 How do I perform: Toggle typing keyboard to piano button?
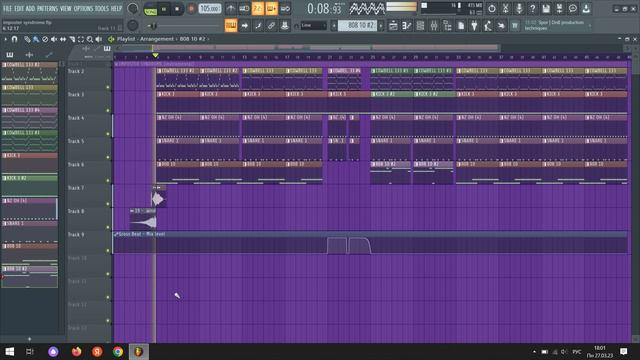point(231,26)
